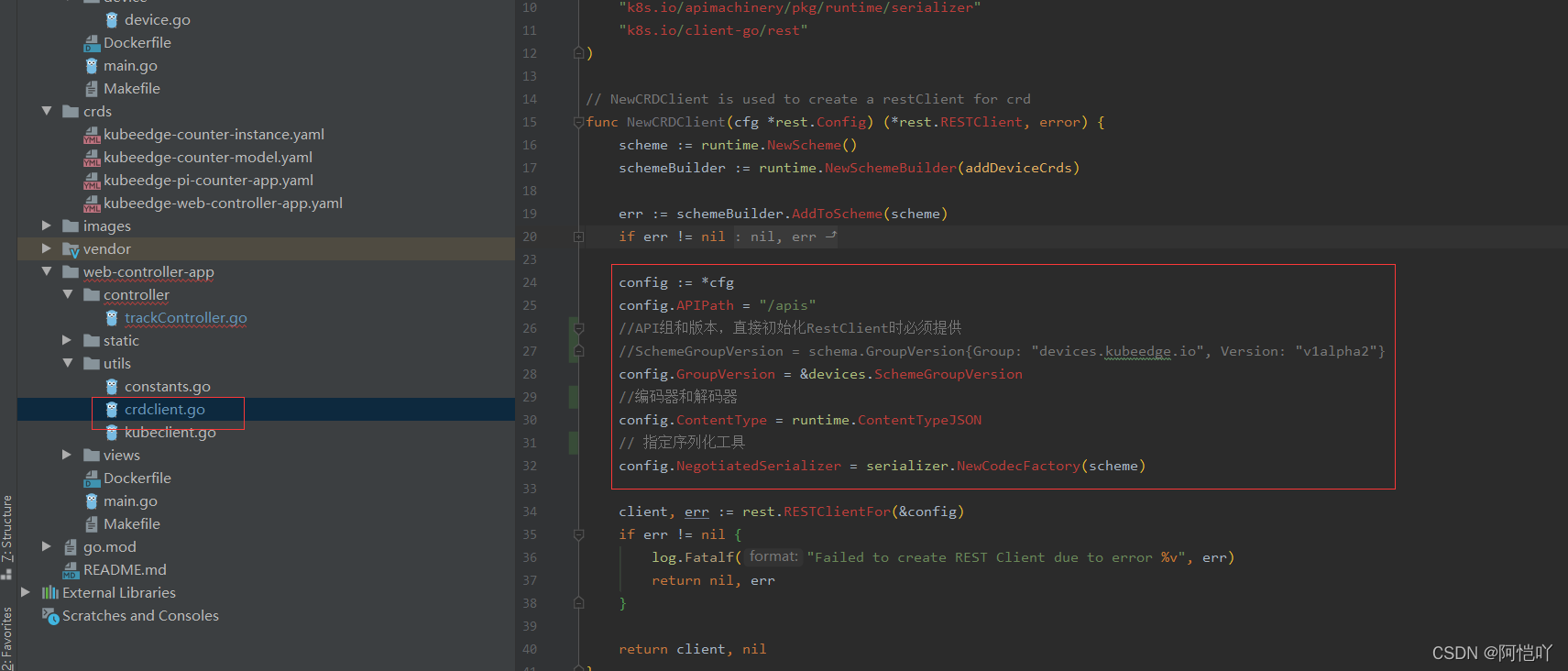Click the External Libraries icon

tap(50, 593)
